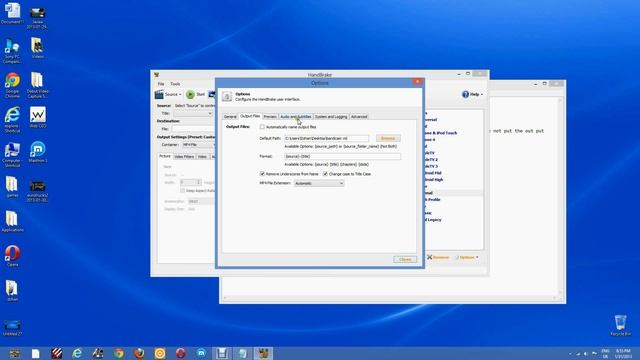Open the Computer shortcut on desktop
The width and height of the screenshot is (640, 360).
point(12,155)
